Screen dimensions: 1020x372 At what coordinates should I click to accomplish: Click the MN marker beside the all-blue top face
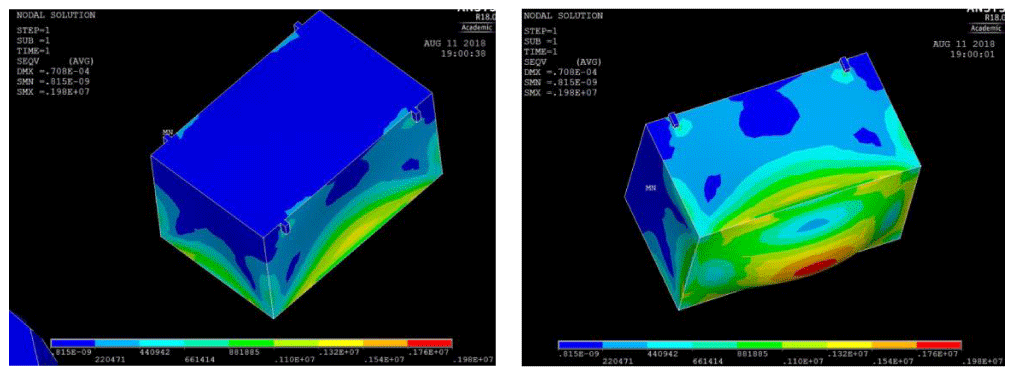167,132
